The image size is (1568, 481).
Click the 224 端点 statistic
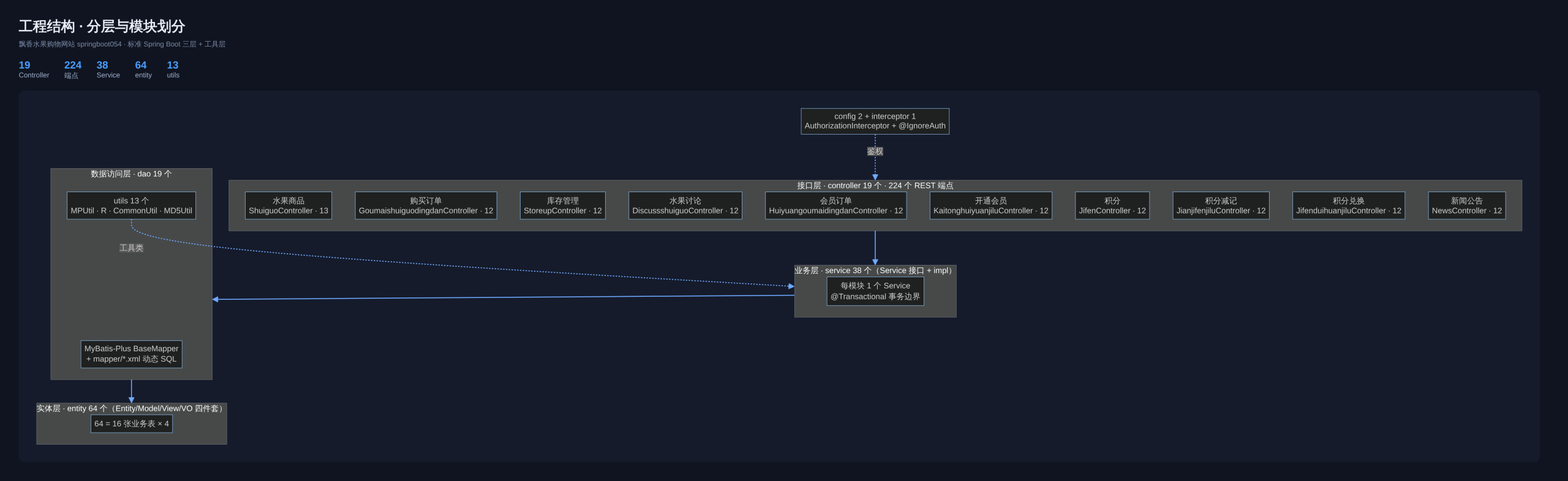coord(72,70)
